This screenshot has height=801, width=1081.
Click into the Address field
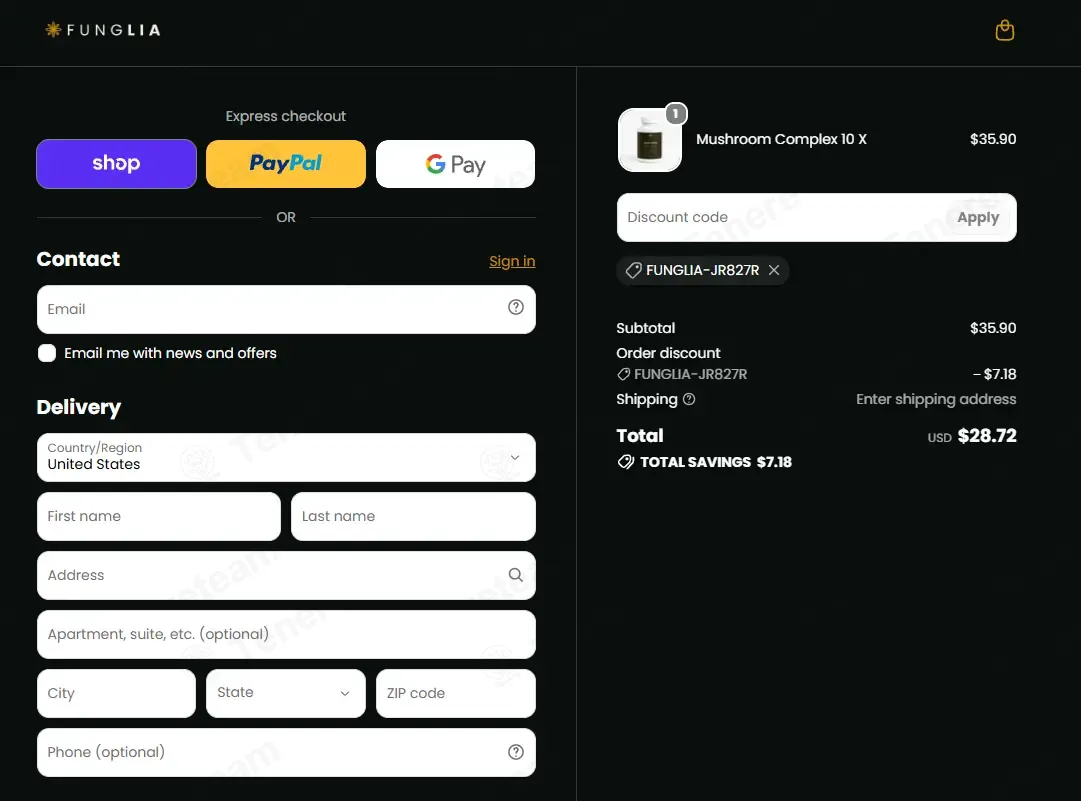tap(286, 575)
